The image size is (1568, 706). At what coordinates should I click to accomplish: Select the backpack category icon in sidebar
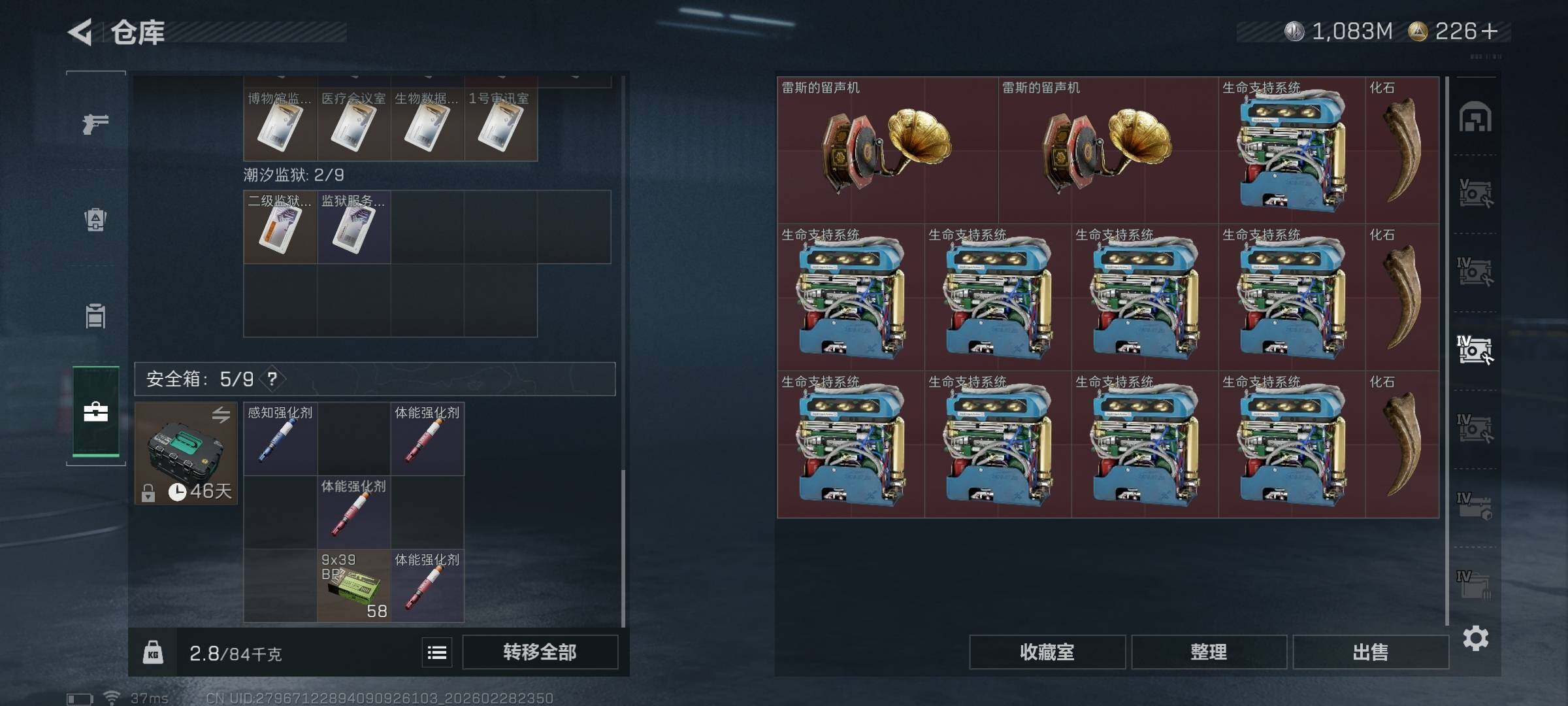coord(95,220)
